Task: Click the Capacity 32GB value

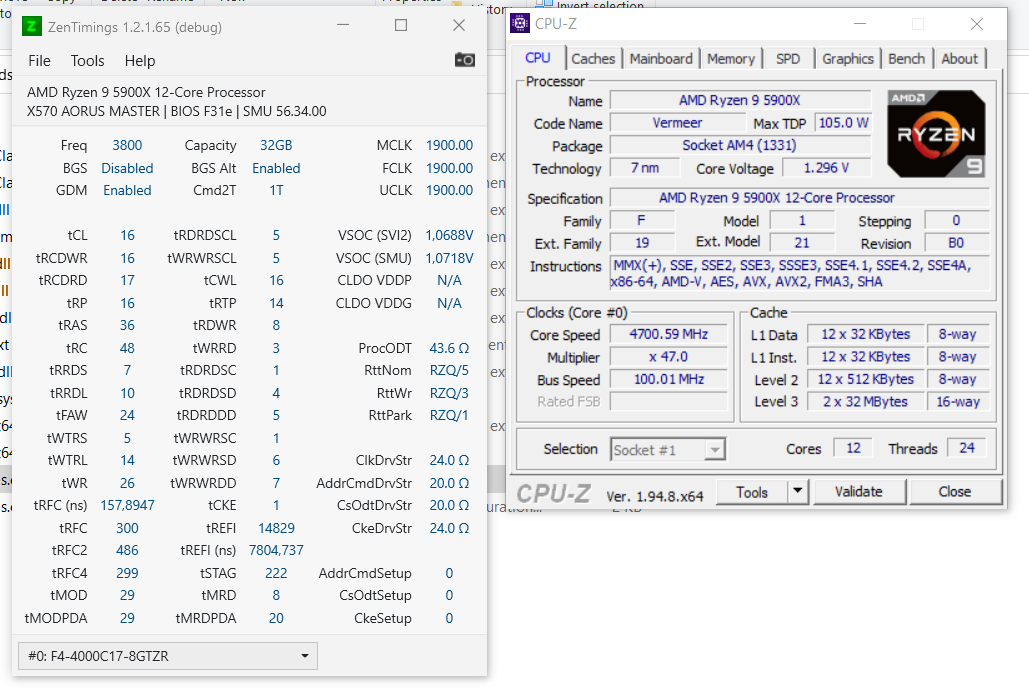Action: [276, 145]
